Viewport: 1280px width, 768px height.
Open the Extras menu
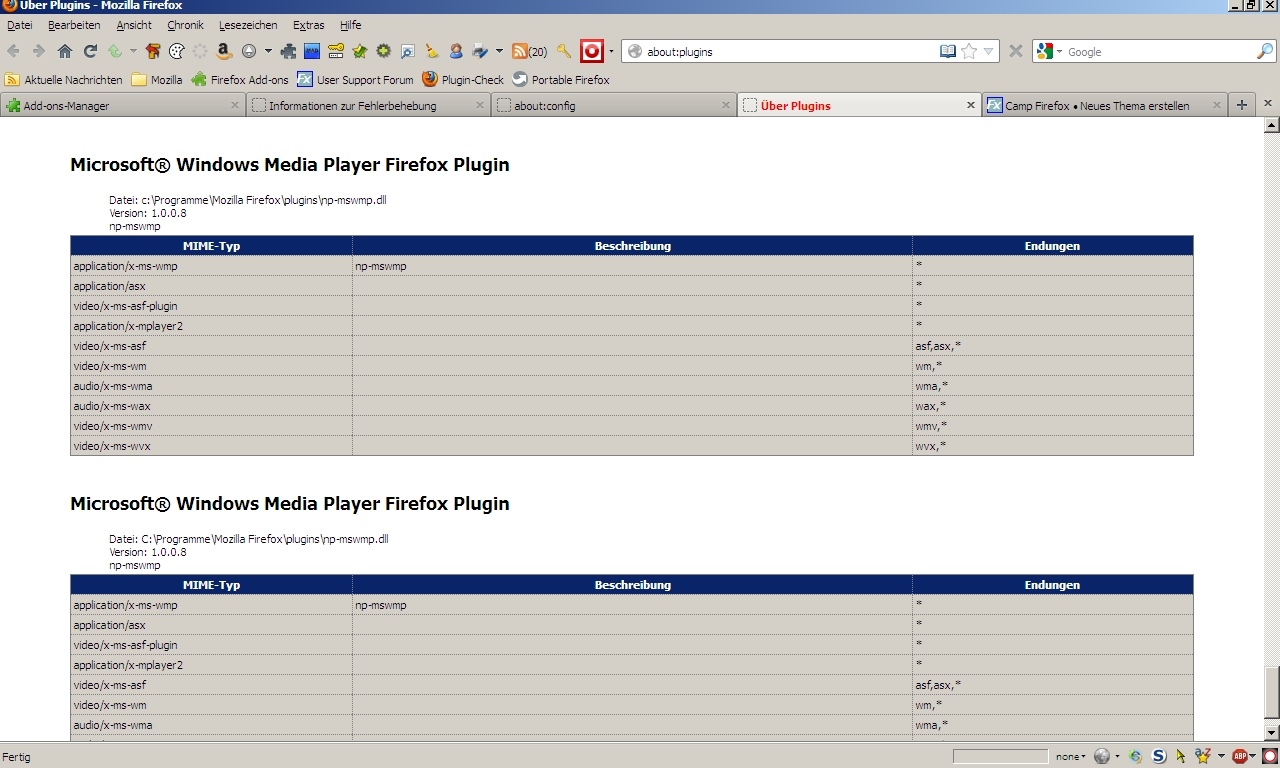click(309, 25)
